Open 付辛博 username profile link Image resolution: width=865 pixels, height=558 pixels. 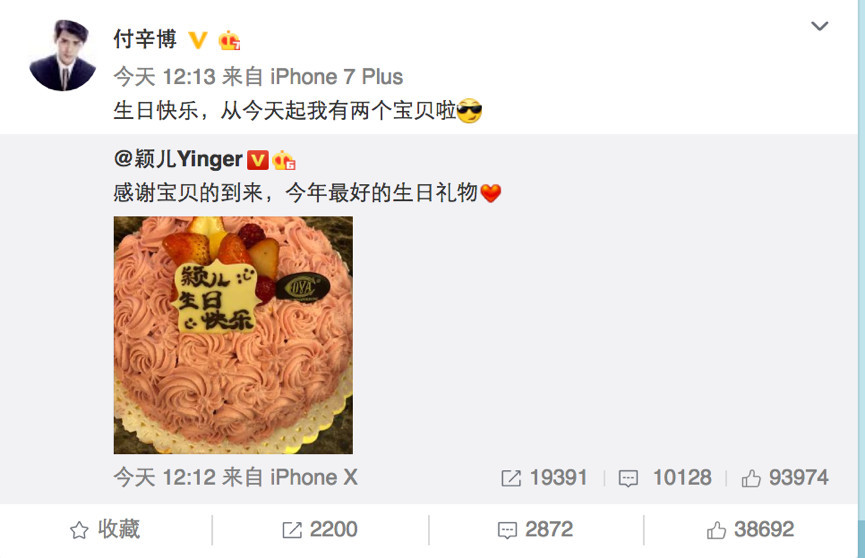(x=145, y=39)
